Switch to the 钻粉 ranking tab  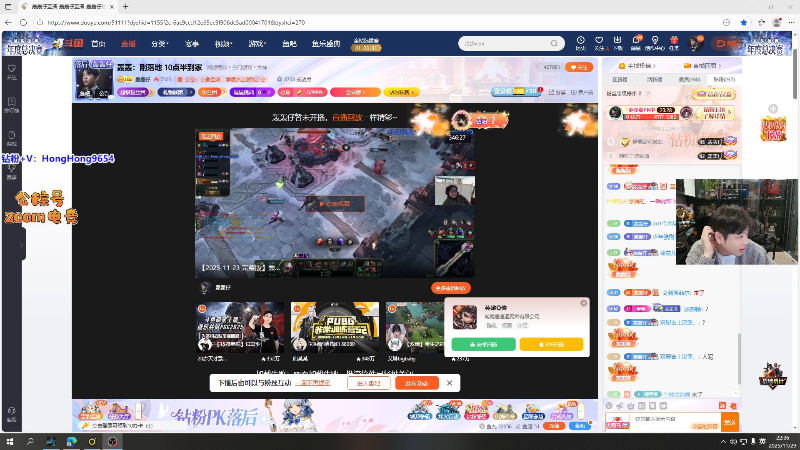[x=723, y=80]
